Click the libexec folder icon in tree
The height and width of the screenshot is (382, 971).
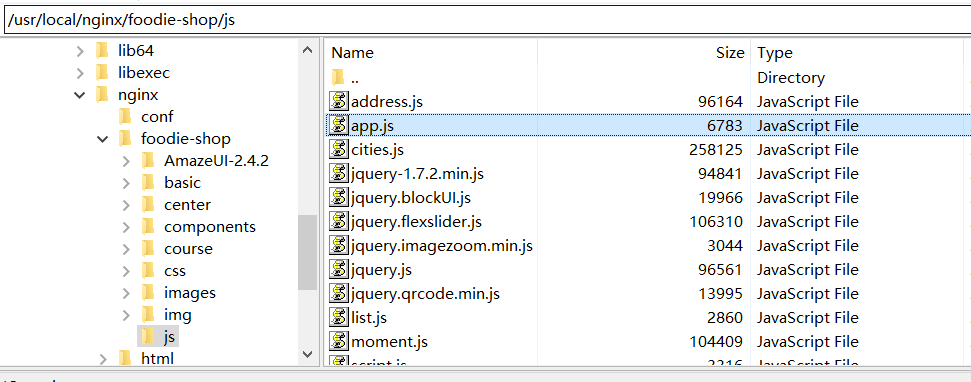pyautogui.click(x=103, y=73)
